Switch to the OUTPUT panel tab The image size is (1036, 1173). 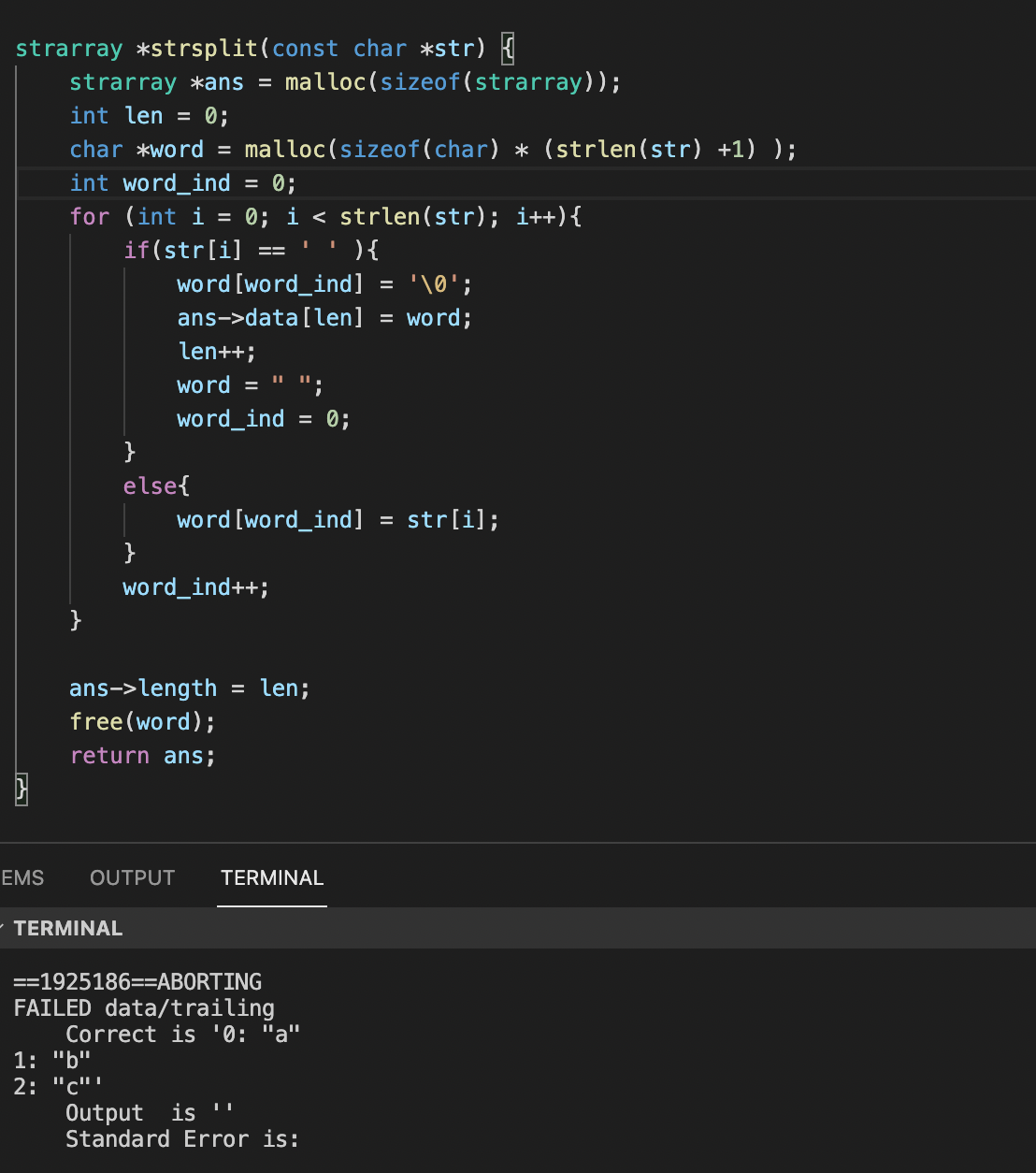(132, 877)
